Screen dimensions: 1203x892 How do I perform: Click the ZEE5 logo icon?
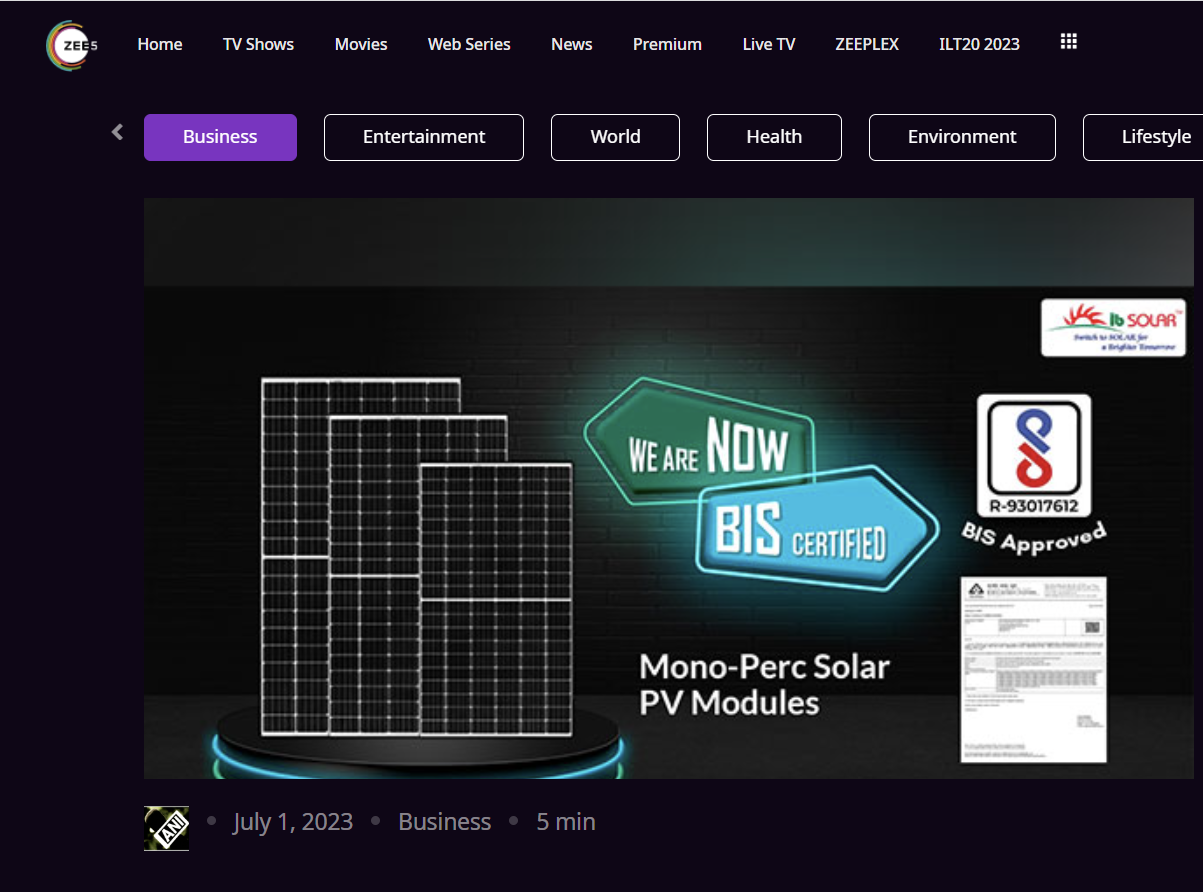point(72,45)
